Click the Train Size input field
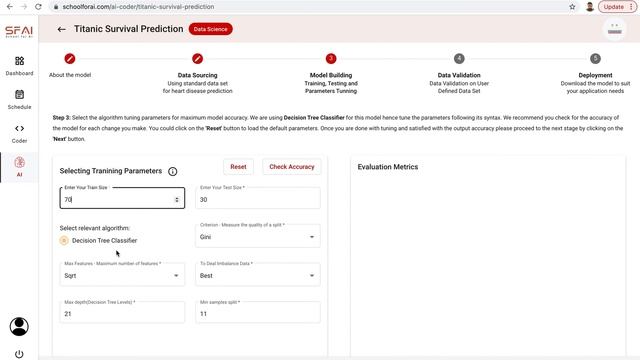Screen dimensions: 640x360 click(122, 198)
